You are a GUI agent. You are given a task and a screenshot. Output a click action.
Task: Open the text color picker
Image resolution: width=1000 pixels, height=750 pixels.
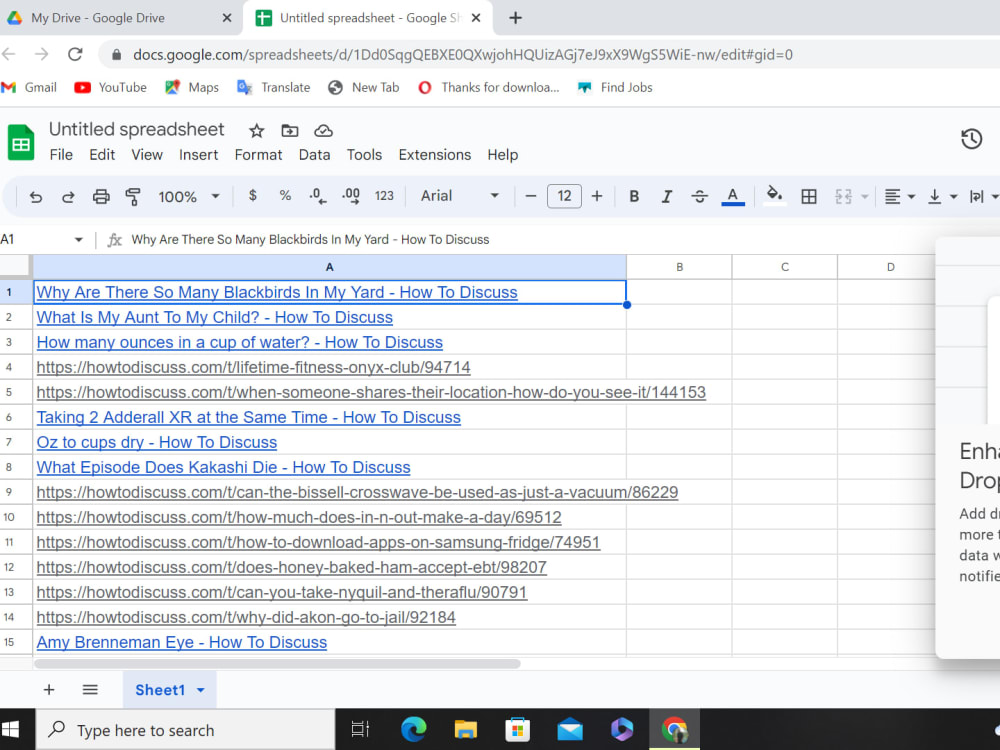pyautogui.click(x=733, y=196)
